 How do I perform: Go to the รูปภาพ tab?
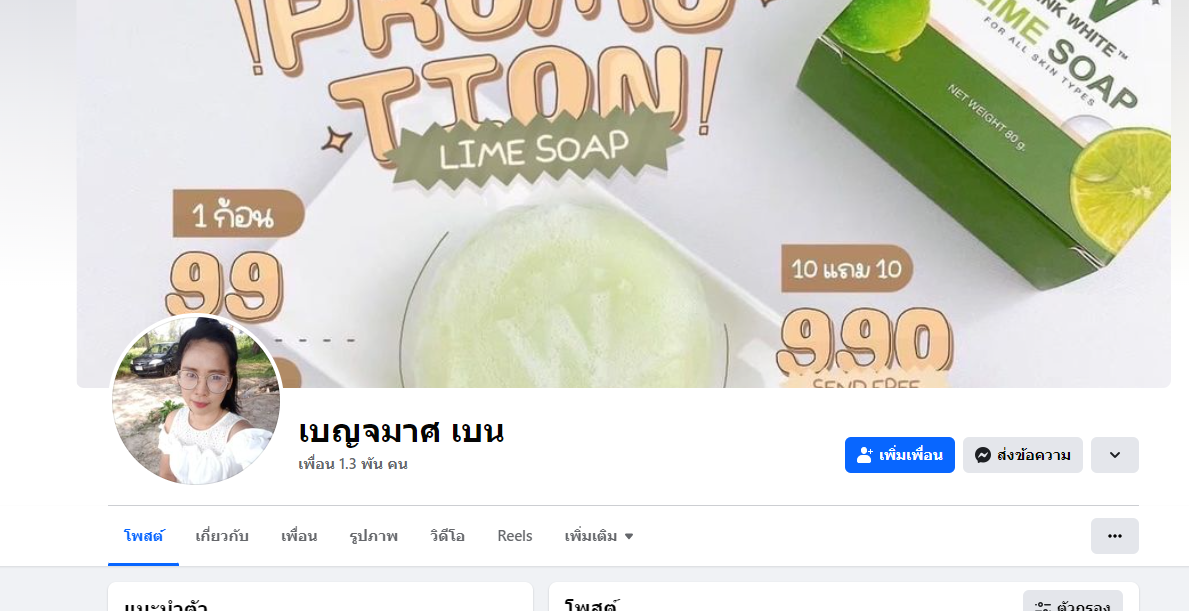(x=373, y=536)
